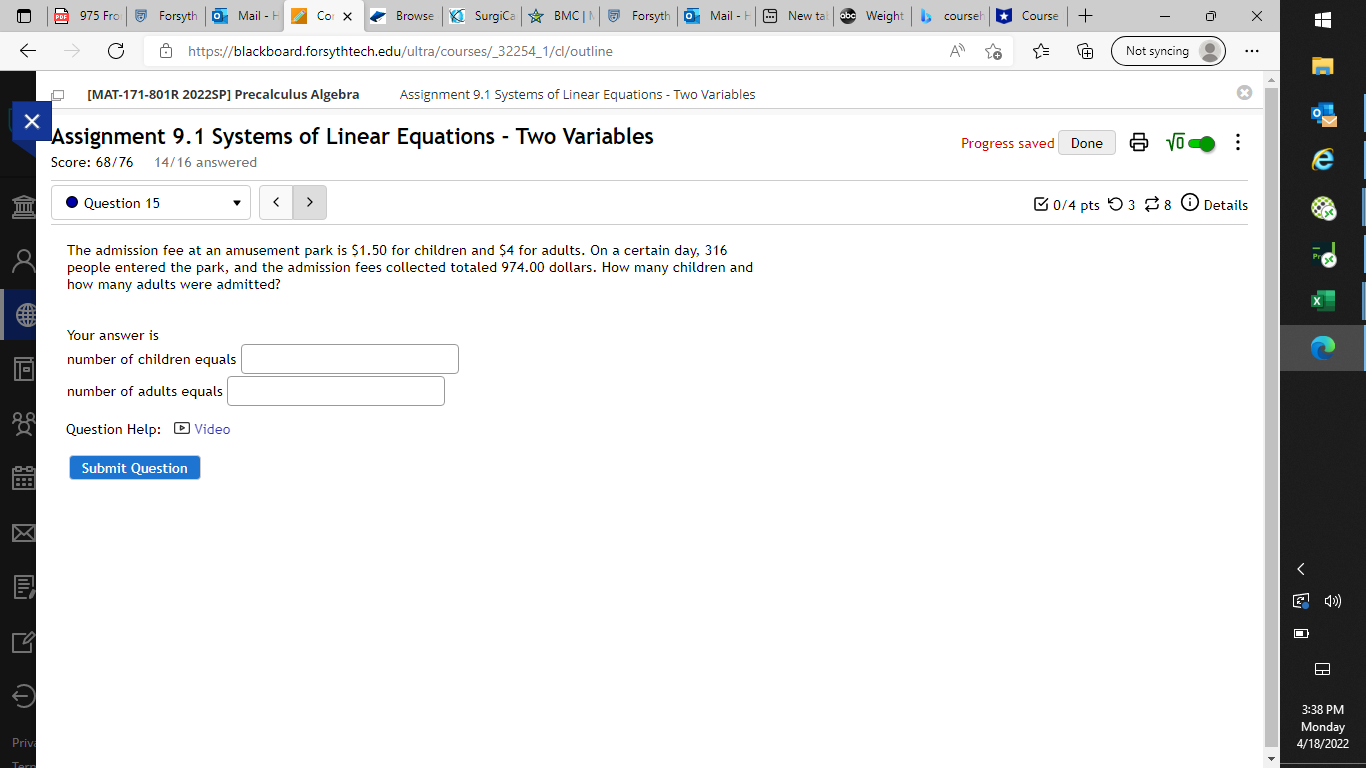Screen dimensions: 1366x768
Task: Submit the question answer
Action: click(135, 468)
